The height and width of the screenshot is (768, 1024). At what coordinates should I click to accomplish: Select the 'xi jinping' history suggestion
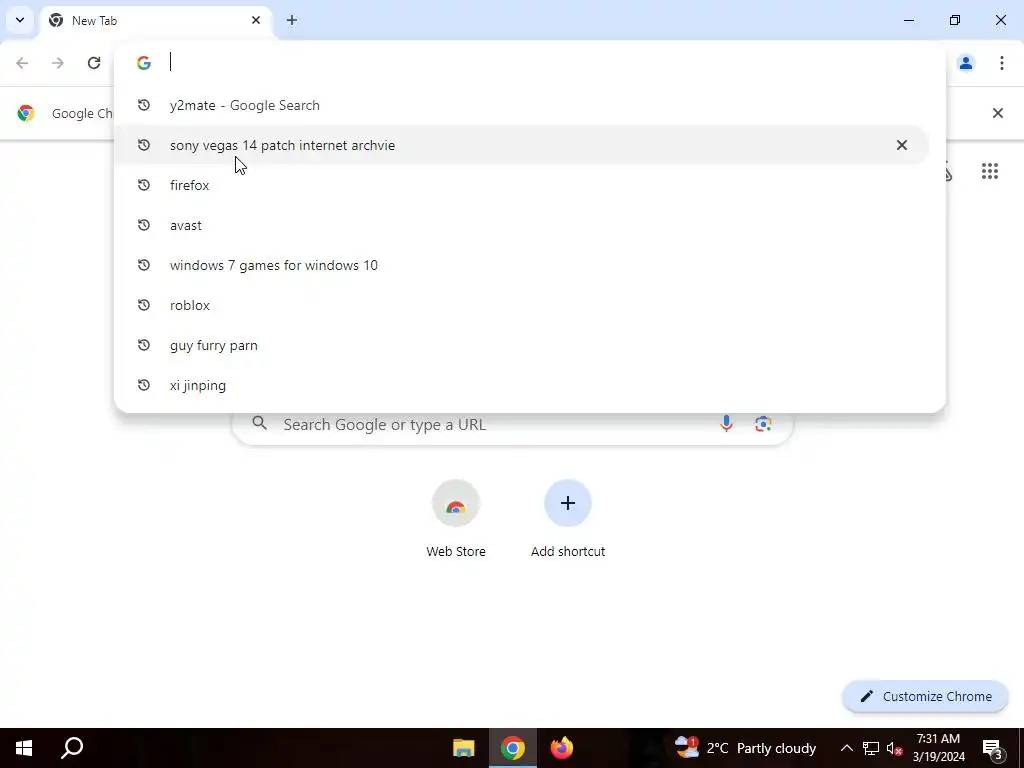[x=521, y=385]
